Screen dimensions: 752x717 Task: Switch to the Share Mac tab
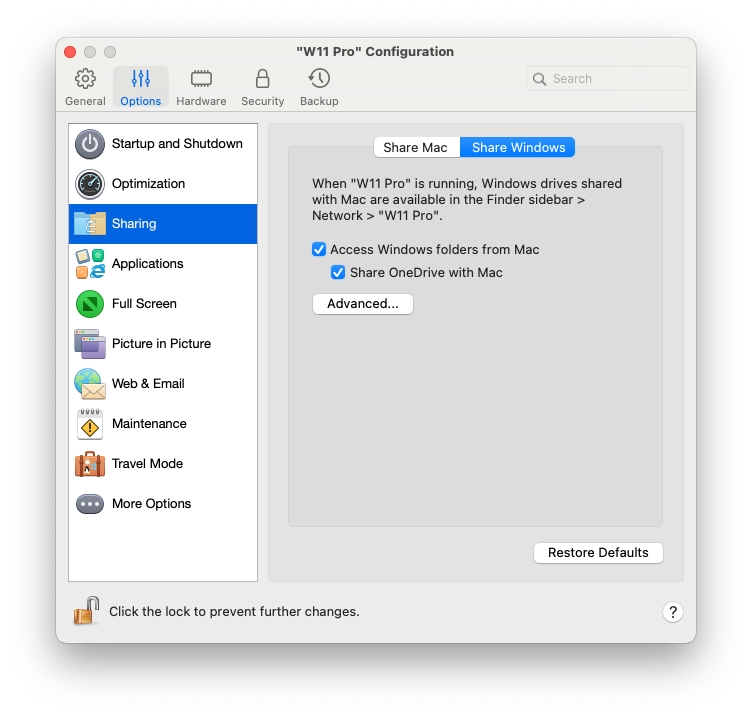point(415,148)
